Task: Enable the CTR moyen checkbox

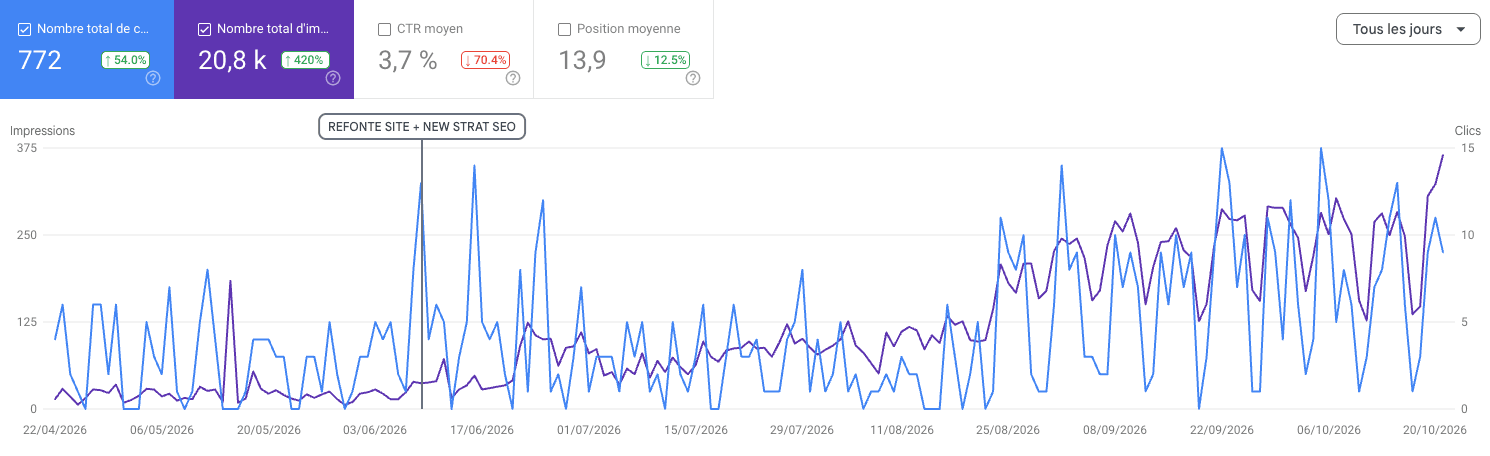Action: [384, 29]
